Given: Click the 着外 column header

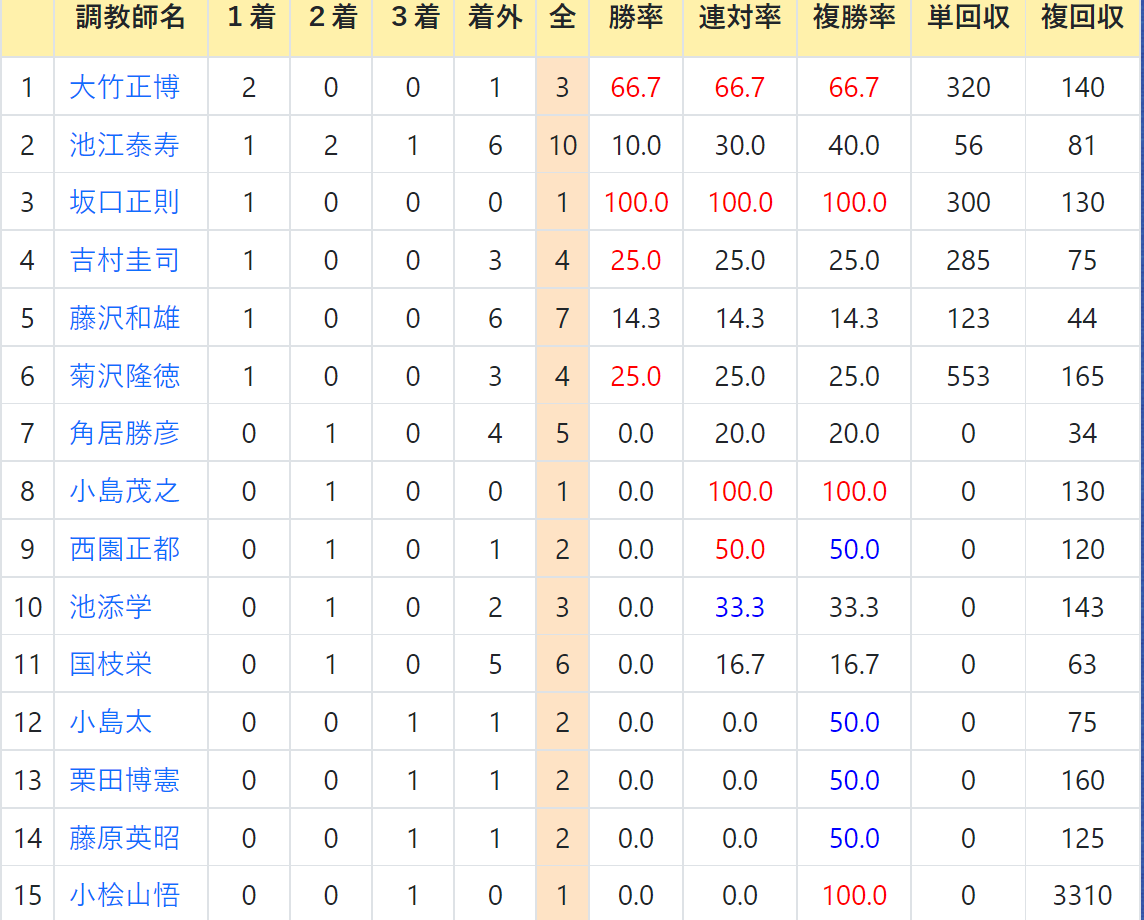Looking at the screenshot, I should click(495, 18).
